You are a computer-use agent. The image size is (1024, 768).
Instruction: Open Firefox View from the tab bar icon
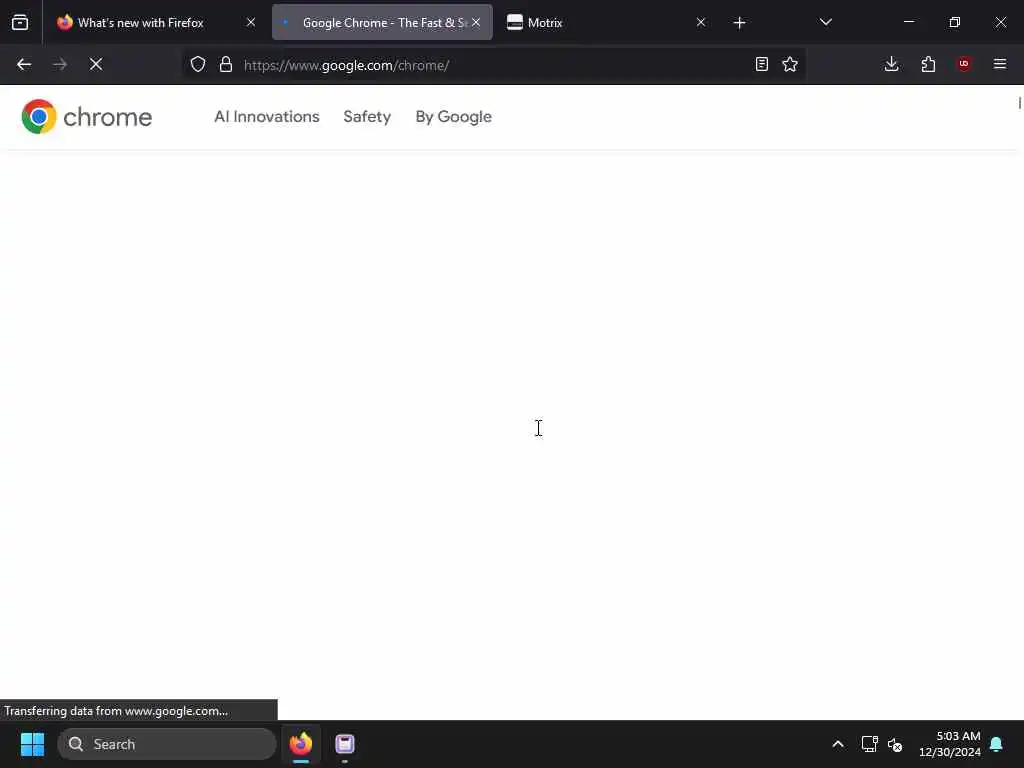[20, 22]
